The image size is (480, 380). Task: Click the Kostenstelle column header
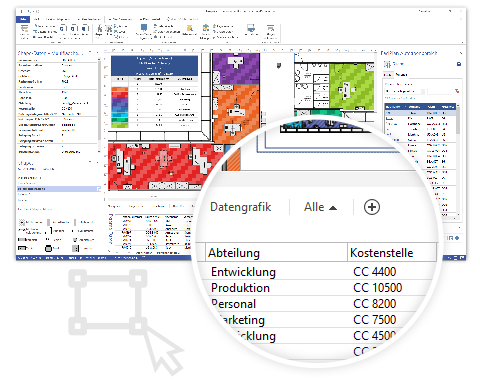click(x=392, y=253)
